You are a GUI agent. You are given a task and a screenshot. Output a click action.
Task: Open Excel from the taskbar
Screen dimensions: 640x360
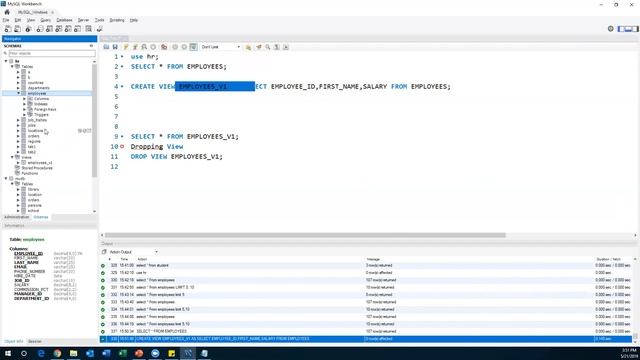[122, 353]
